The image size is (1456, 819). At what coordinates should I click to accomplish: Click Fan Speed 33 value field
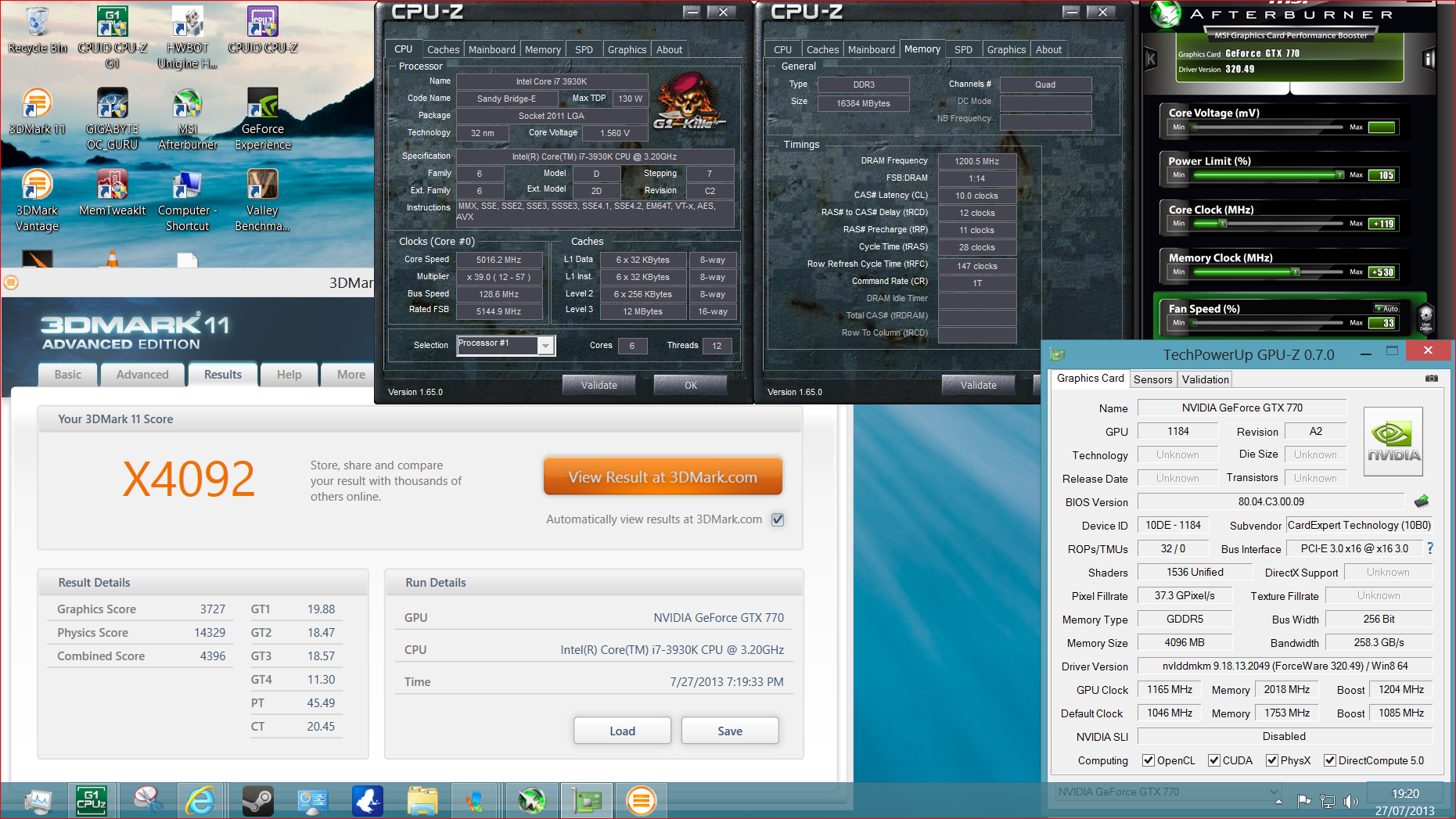coord(1382,322)
